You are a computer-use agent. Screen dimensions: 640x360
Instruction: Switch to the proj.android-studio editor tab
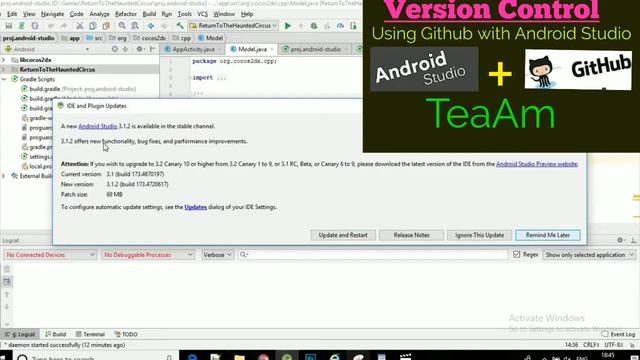click(x=315, y=49)
